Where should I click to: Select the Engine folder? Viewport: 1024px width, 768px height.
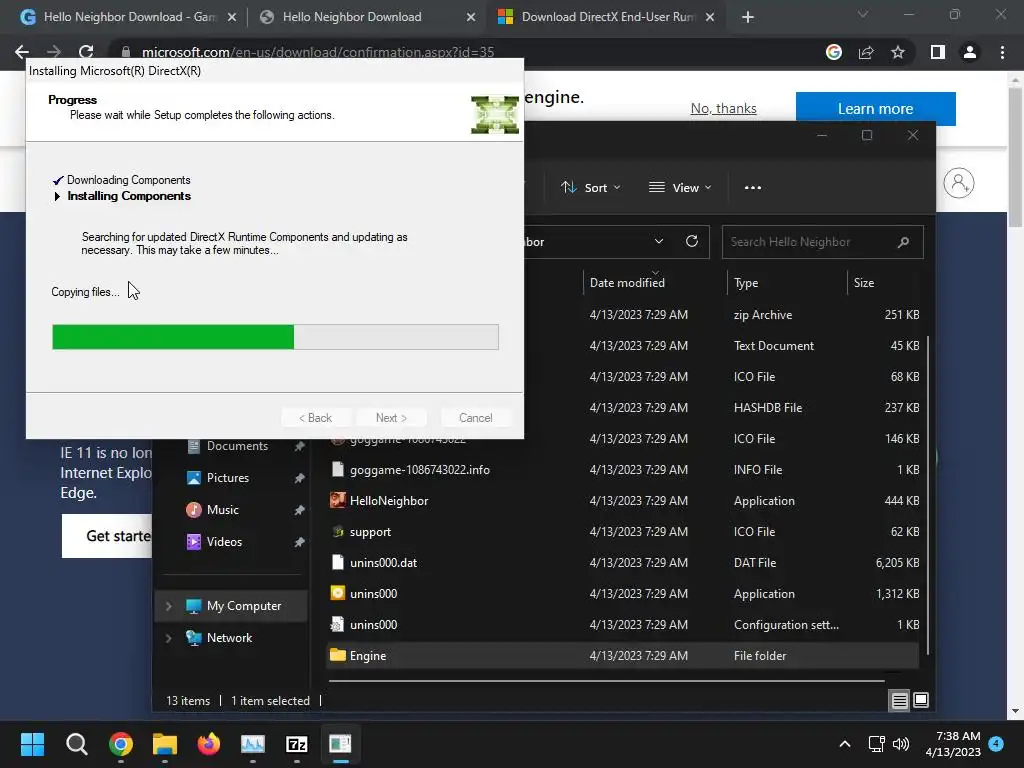pos(622,656)
